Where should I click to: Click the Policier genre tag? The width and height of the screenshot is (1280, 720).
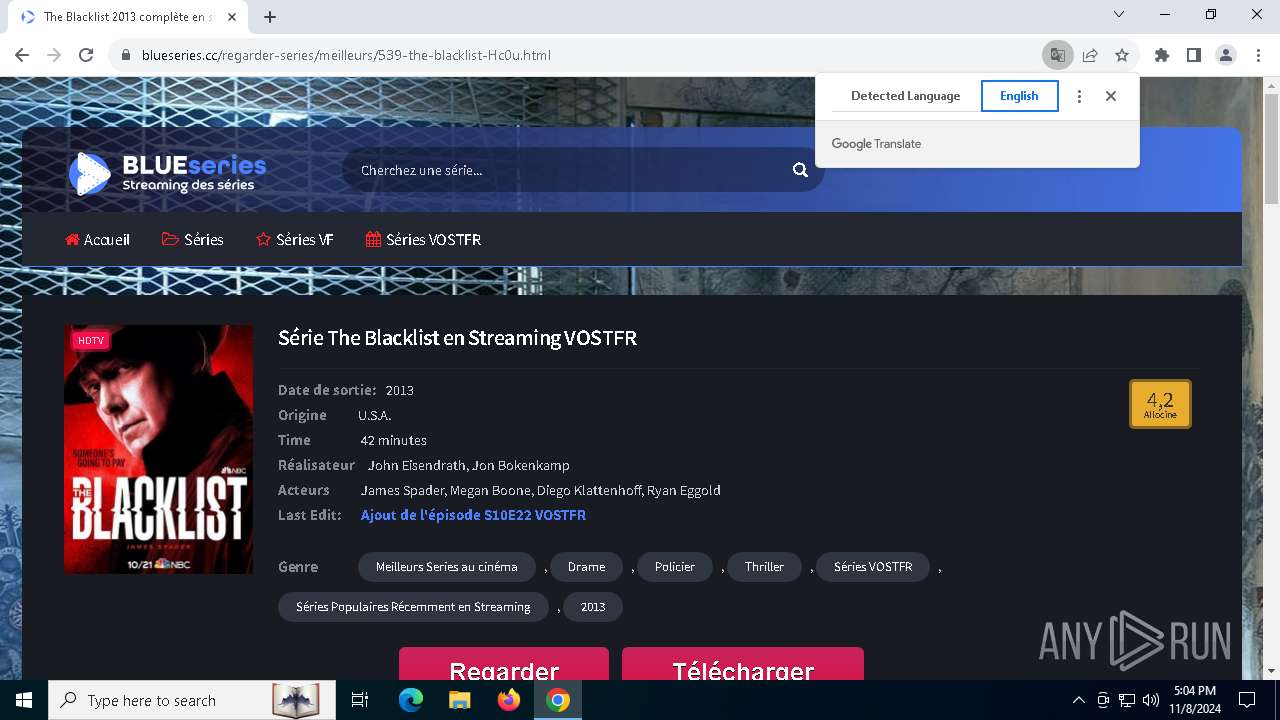[675, 567]
